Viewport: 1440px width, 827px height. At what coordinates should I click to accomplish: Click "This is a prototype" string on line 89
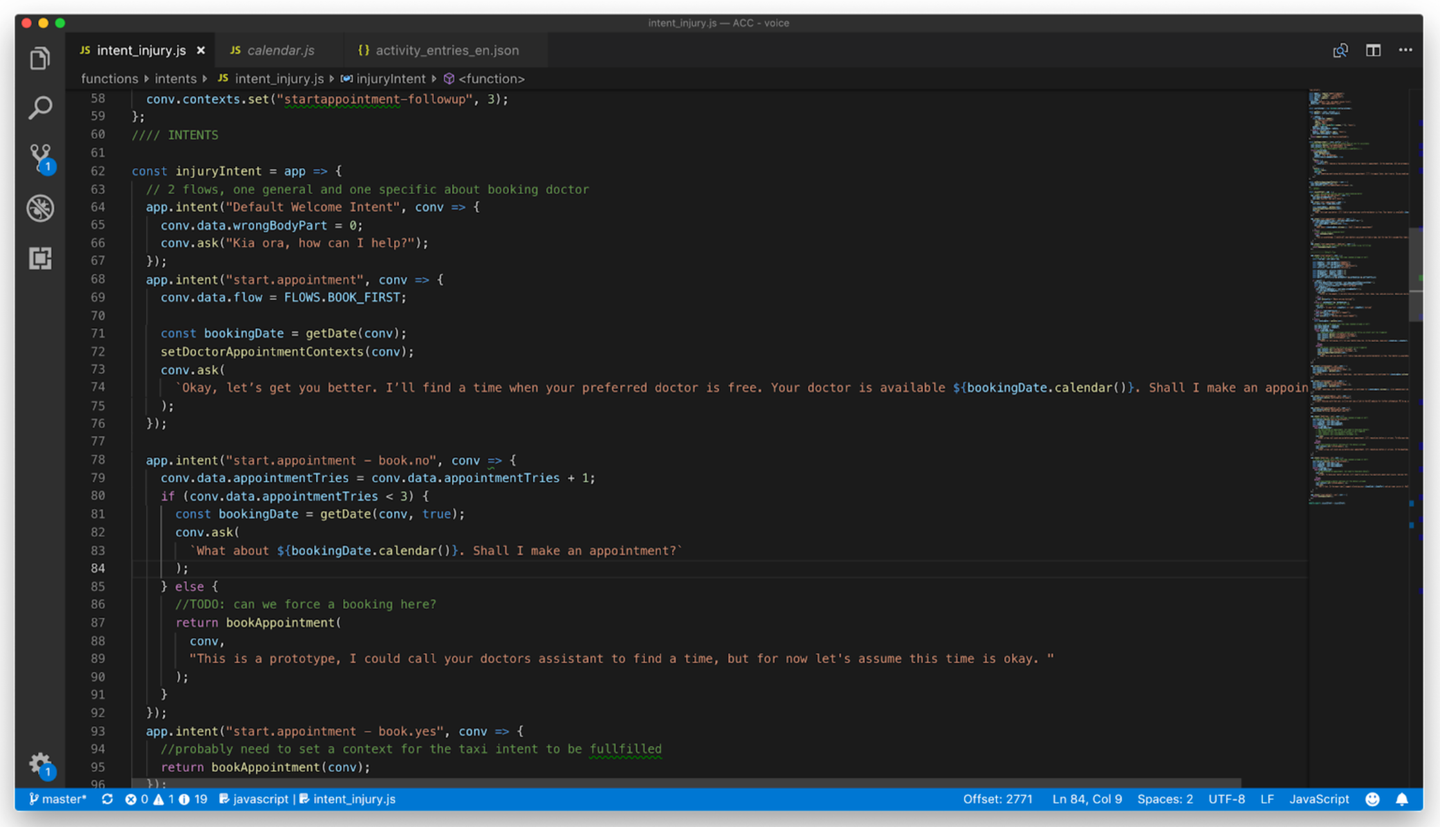coord(622,659)
